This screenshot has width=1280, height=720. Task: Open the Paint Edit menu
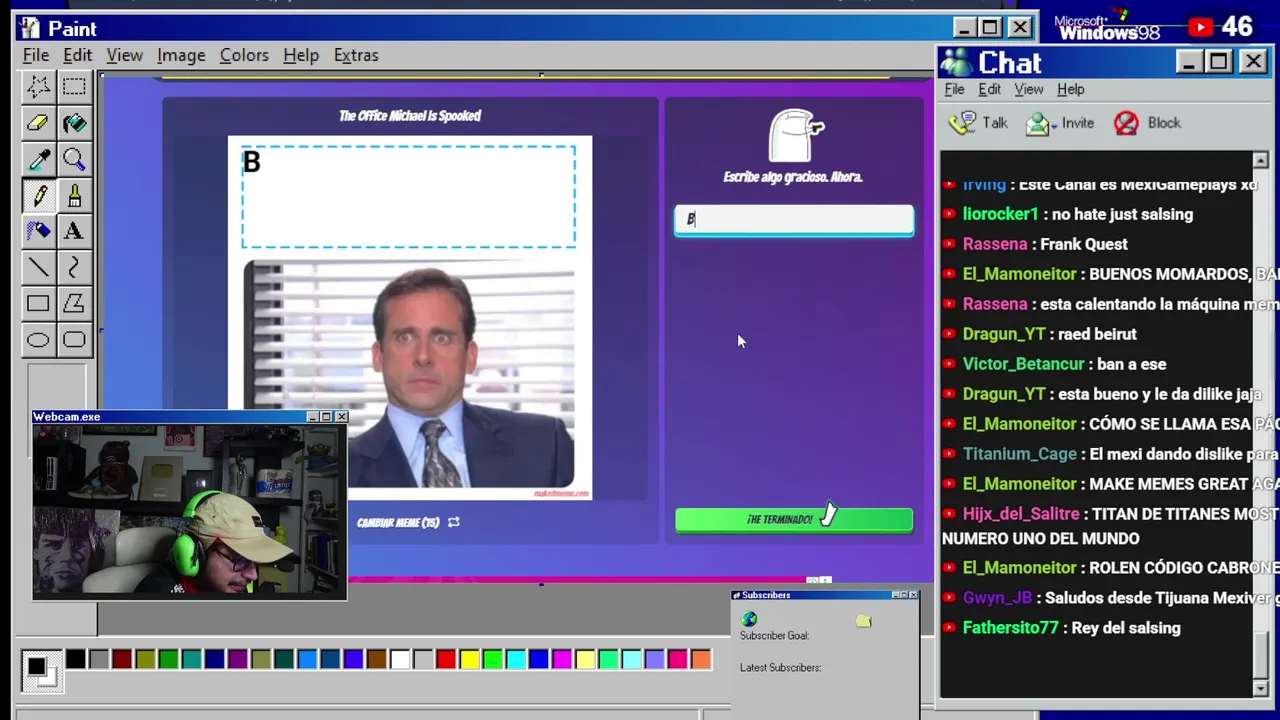click(77, 55)
